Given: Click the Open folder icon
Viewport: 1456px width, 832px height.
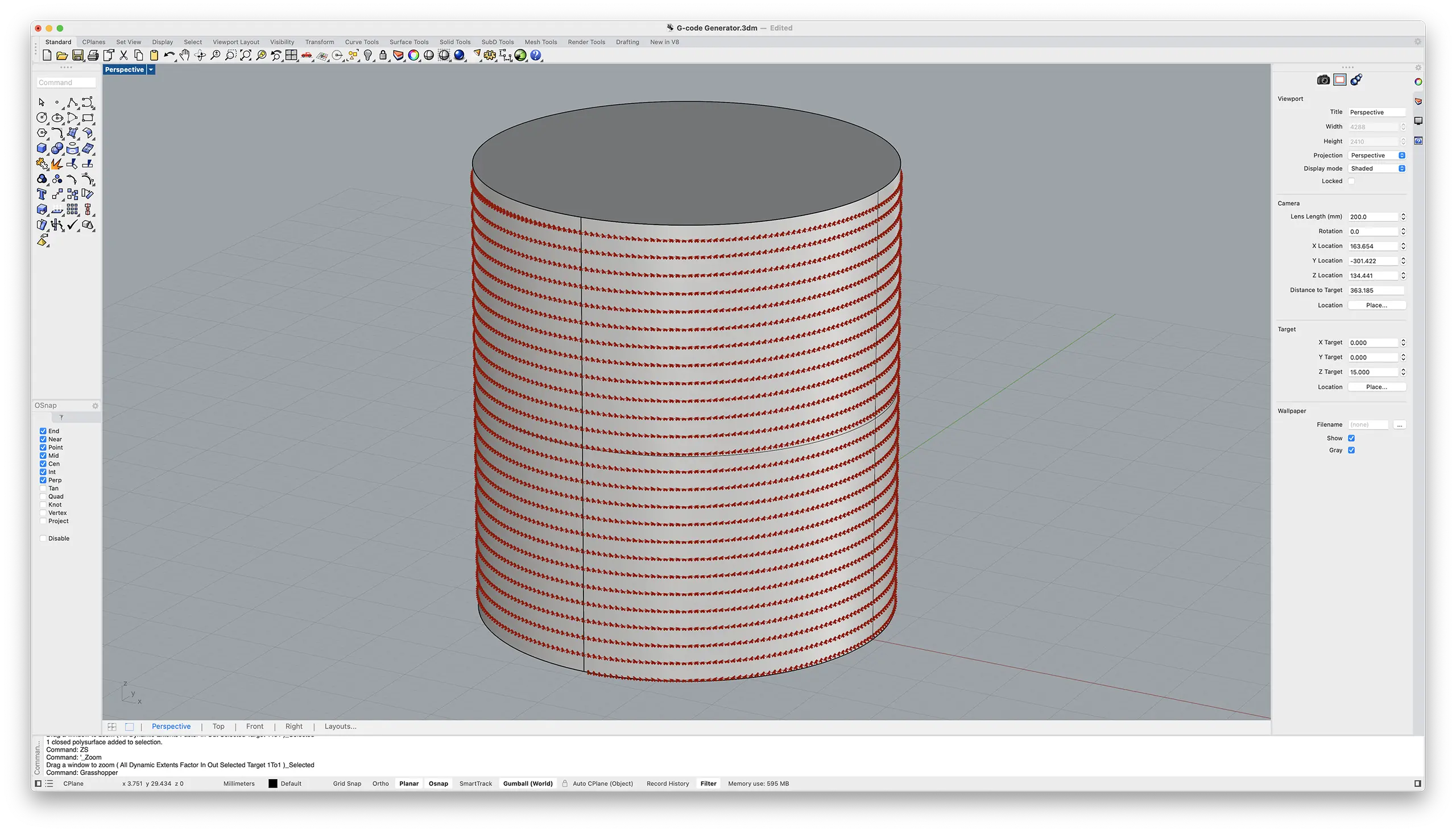Looking at the screenshot, I should (x=63, y=55).
